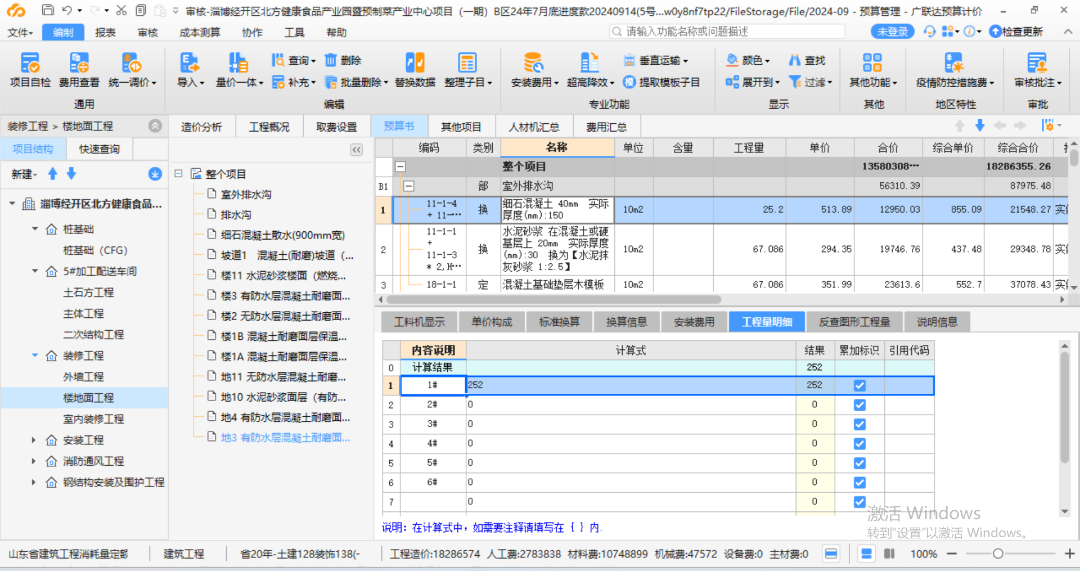Open the 人材机汇总 tab
This screenshot has height=571, width=1080.
tap(534, 127)
